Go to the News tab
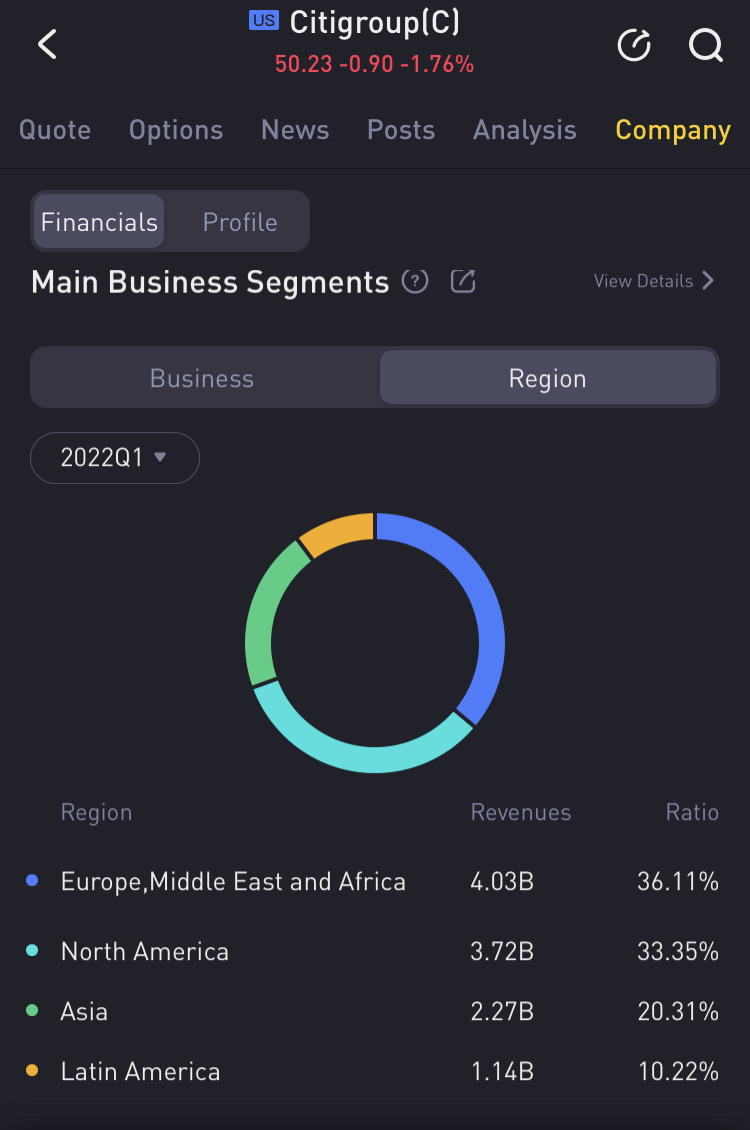 tap(295, 130)
